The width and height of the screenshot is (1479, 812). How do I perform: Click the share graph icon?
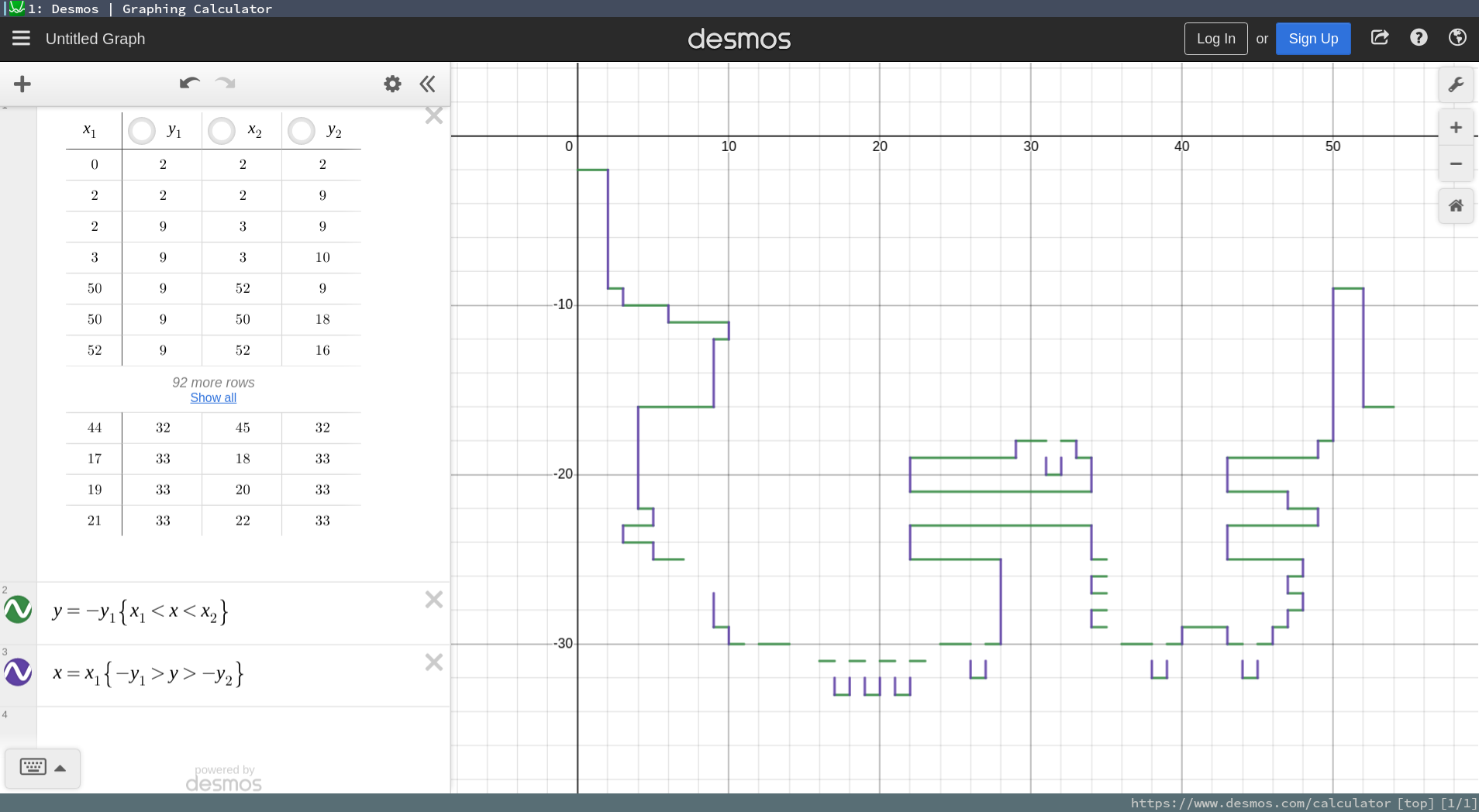coord(1380,38)
